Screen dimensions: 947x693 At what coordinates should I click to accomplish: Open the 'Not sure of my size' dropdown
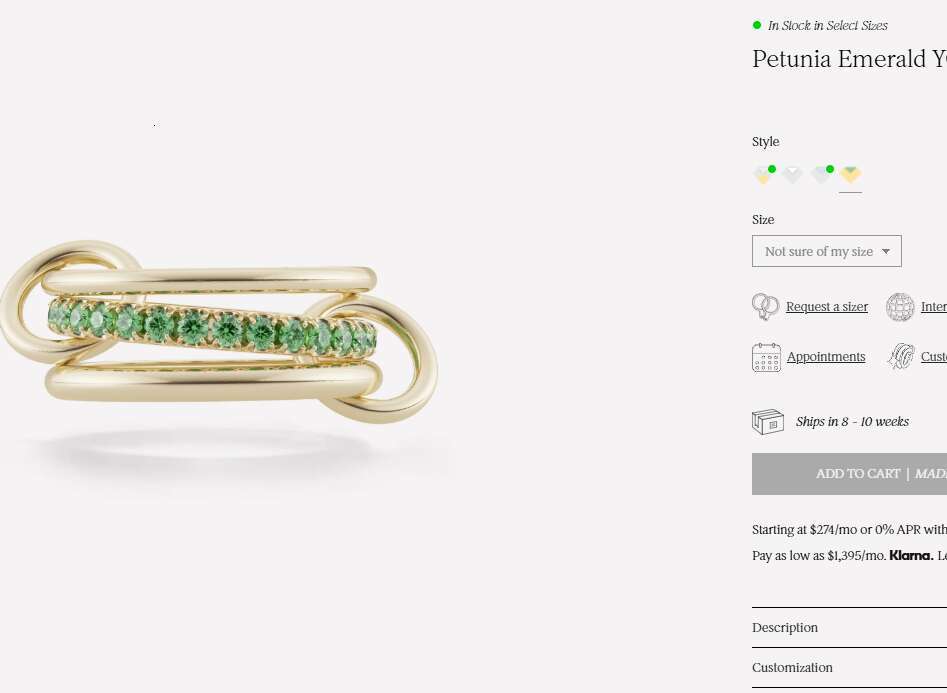coord(826,251)
